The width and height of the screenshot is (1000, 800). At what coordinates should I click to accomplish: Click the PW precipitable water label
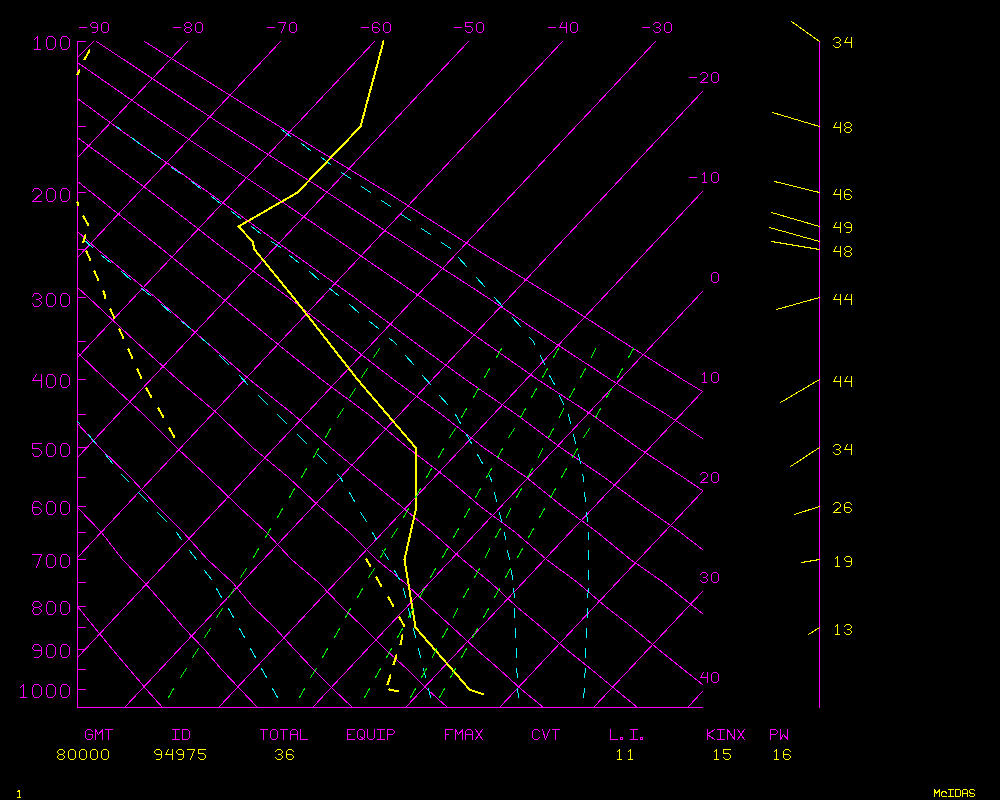(779, 735)
